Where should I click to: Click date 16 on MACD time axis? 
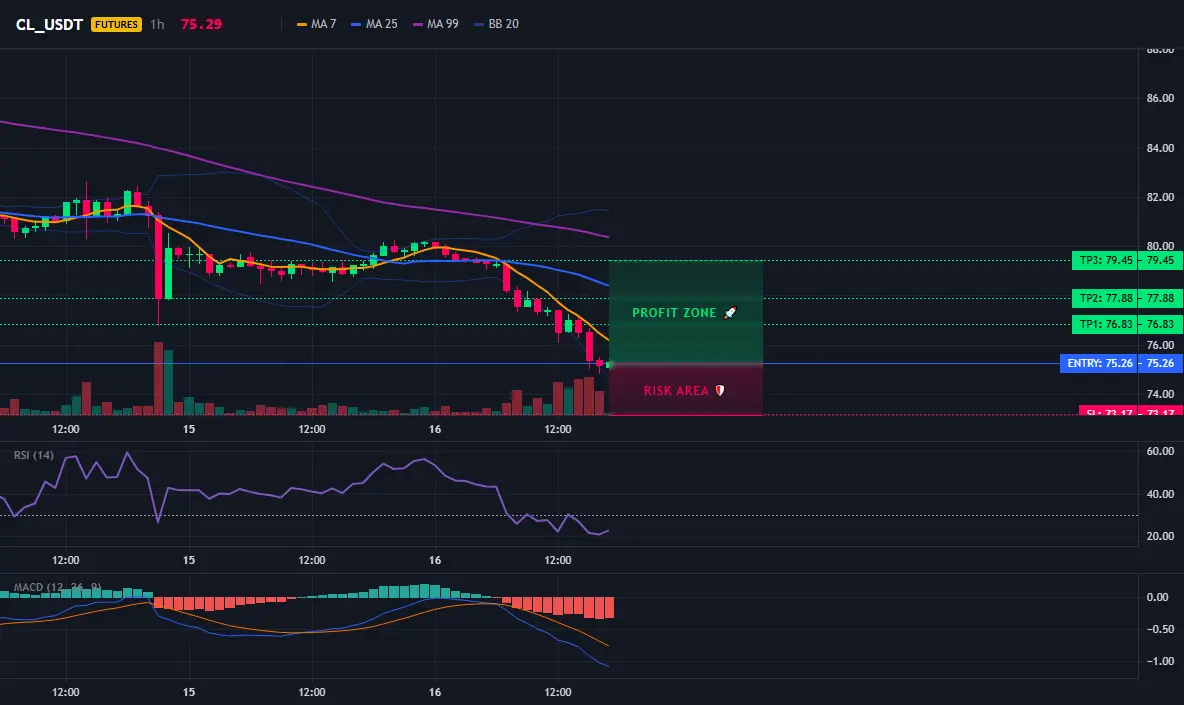click(x=435, y=692)
